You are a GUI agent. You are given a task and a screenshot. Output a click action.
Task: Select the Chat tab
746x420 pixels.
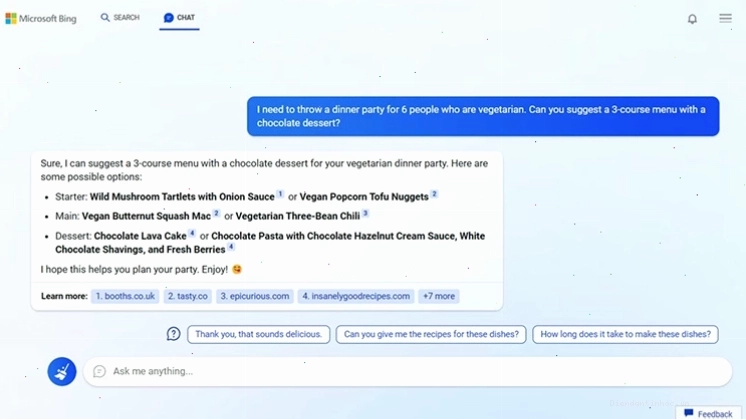pyautogui.click(x=179, y=18)
